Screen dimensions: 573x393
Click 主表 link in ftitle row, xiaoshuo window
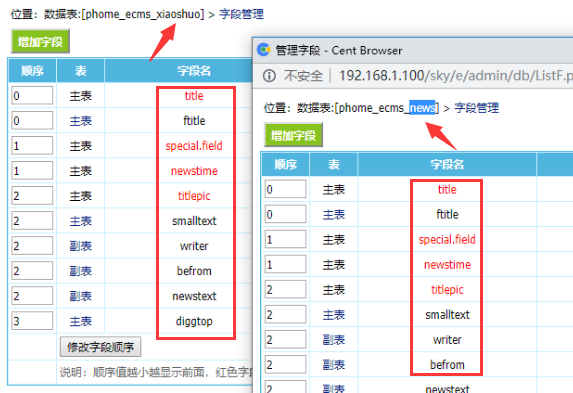pos(80,121)
